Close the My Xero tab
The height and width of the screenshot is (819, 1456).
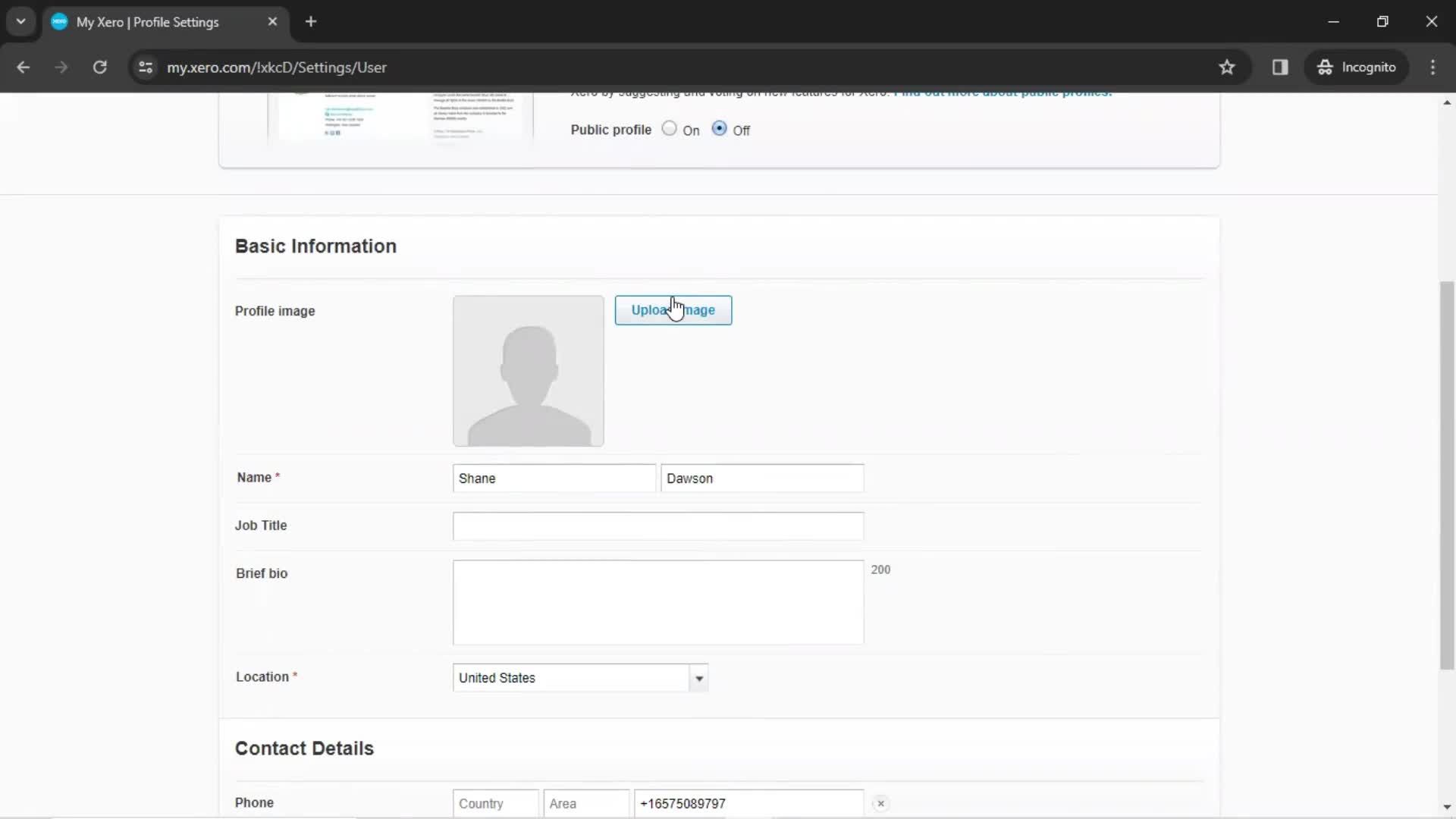point(272,21)
